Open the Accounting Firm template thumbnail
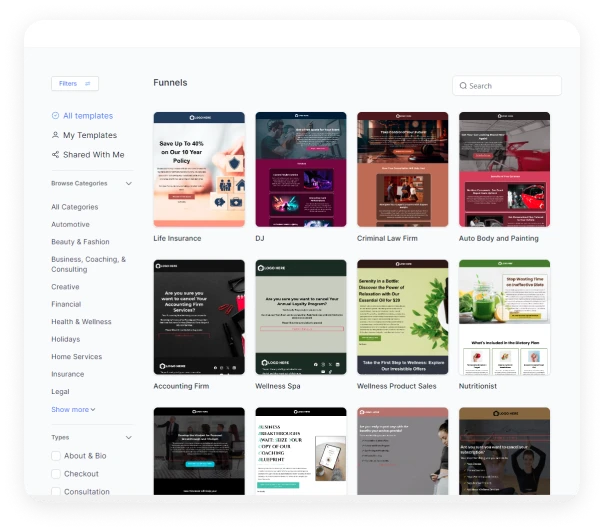 [x=199, y=317]
